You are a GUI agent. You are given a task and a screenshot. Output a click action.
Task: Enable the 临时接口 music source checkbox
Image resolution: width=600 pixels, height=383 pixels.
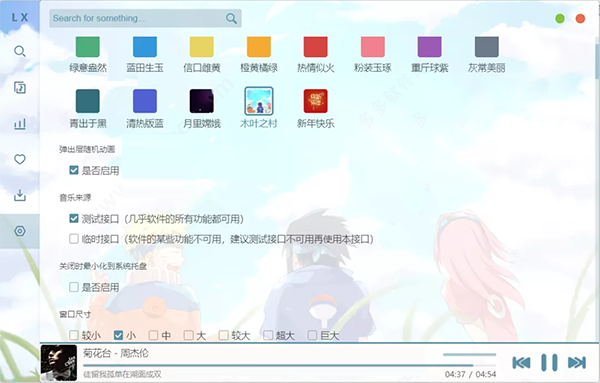coord(74,239)
